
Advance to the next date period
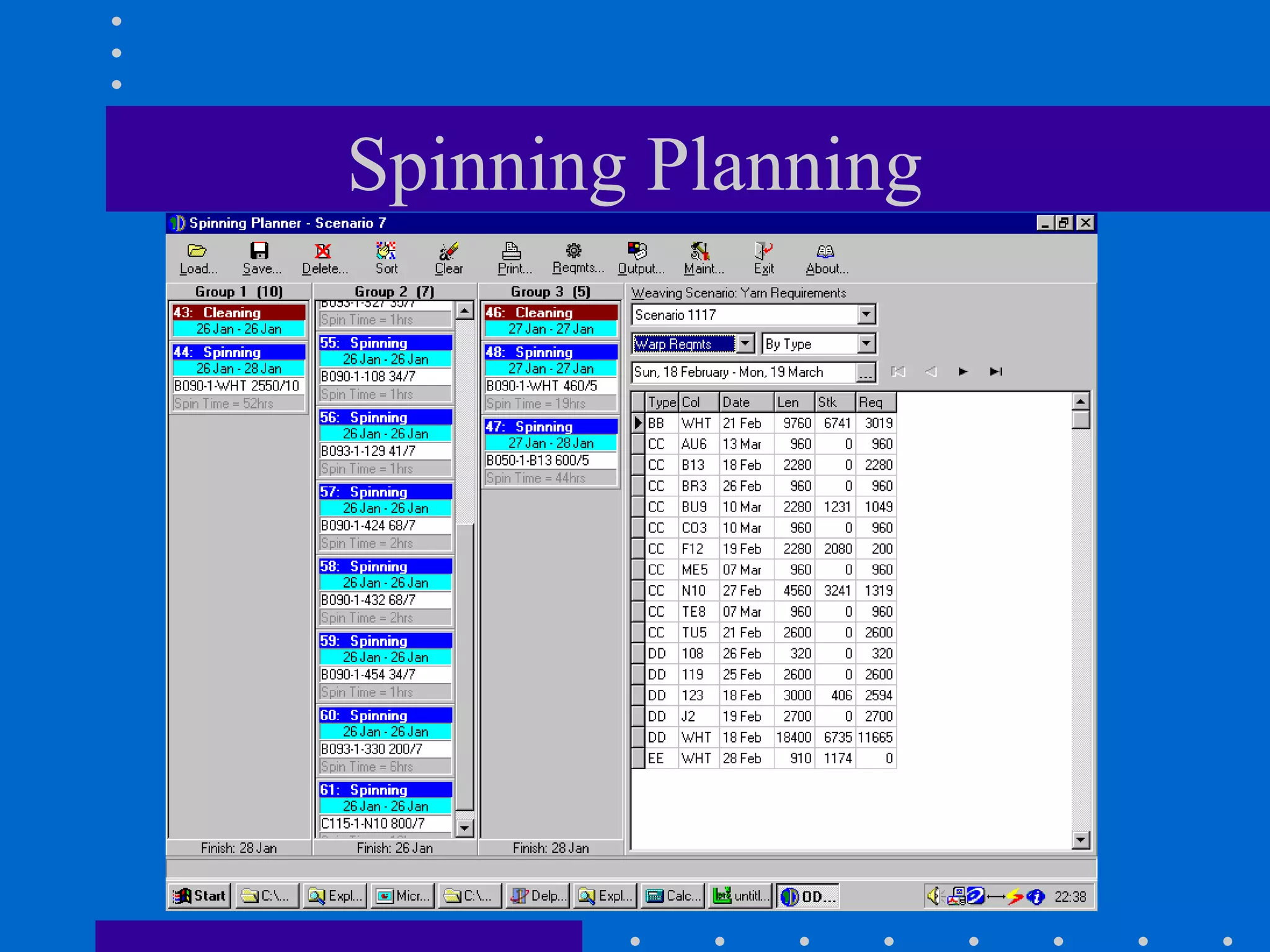click(963, 371)
